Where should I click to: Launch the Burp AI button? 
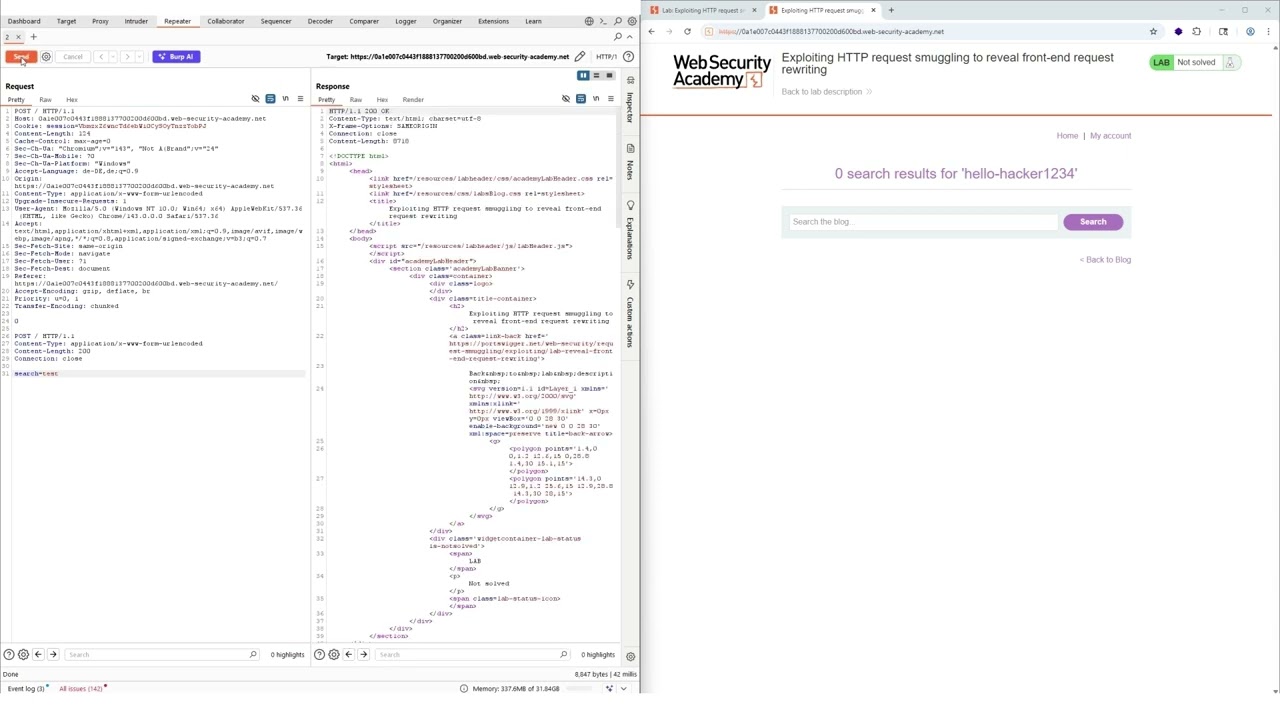click(x=176, y=57)
